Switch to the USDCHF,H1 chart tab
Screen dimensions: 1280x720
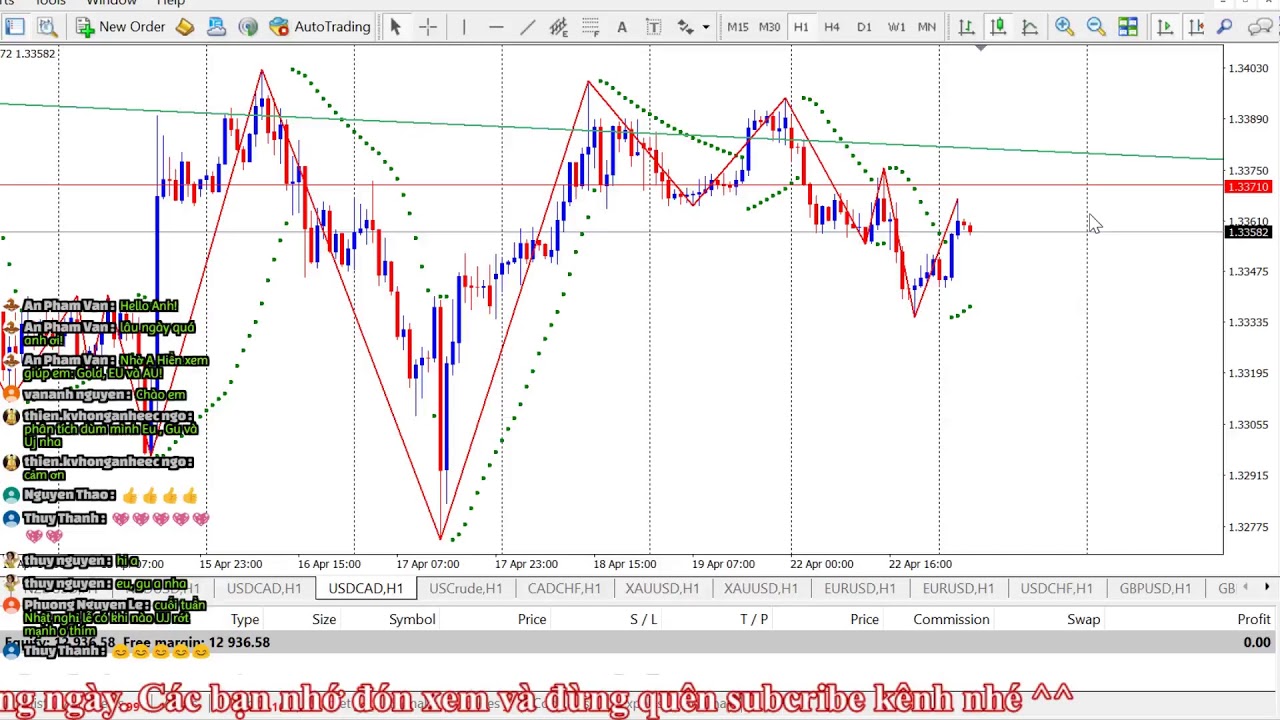[1056, 588]
